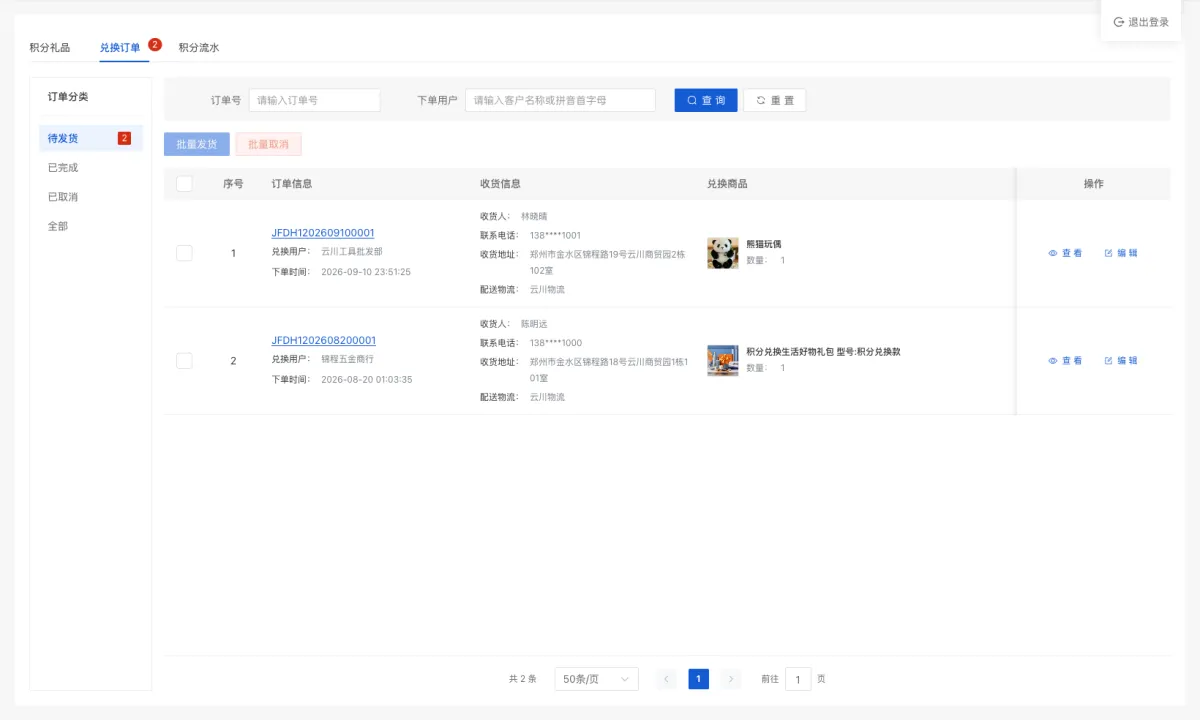Click the phone number 138****1001

[x=555, y=236]
